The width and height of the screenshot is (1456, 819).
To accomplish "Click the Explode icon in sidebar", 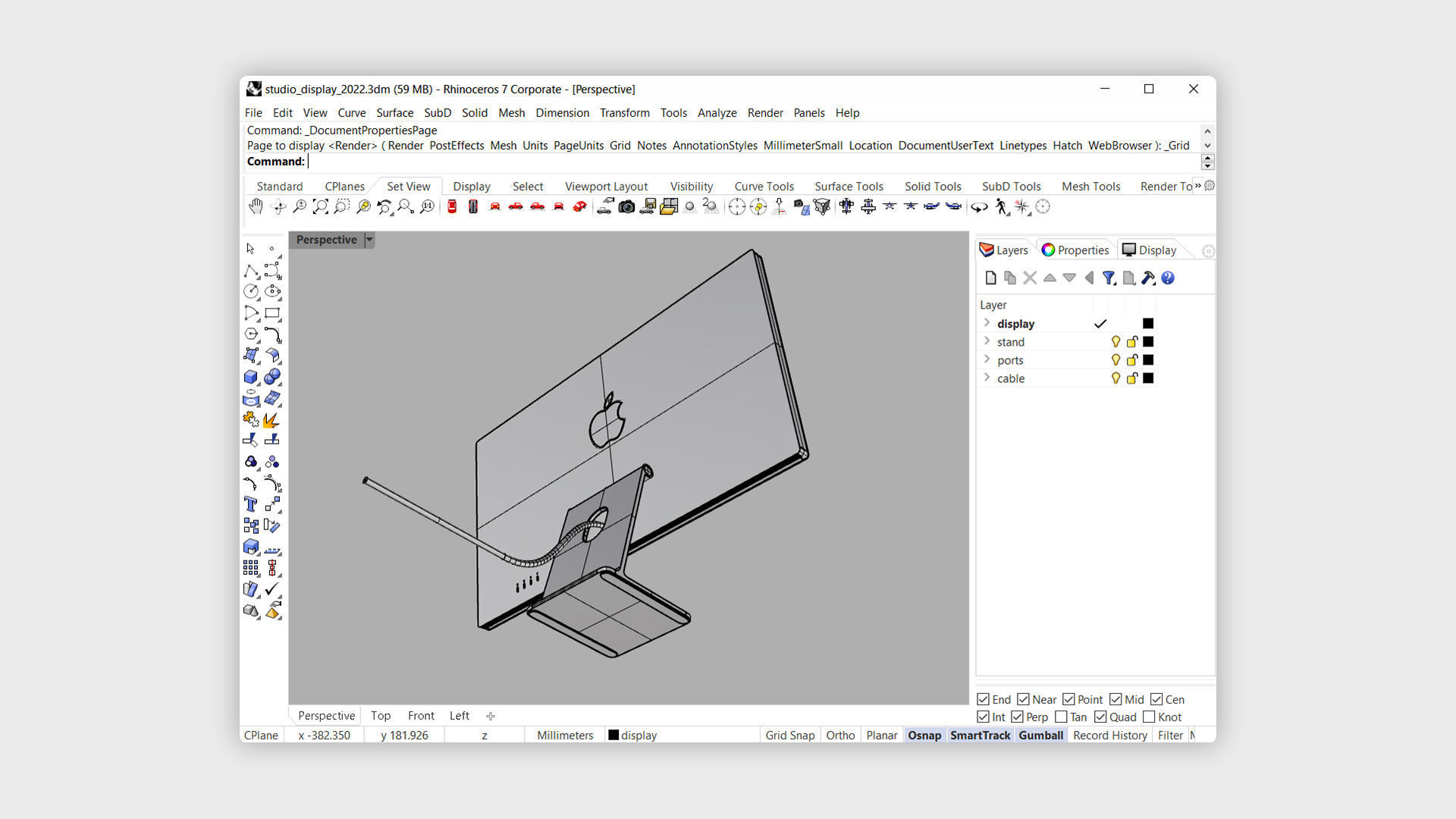I will (272, 419).
